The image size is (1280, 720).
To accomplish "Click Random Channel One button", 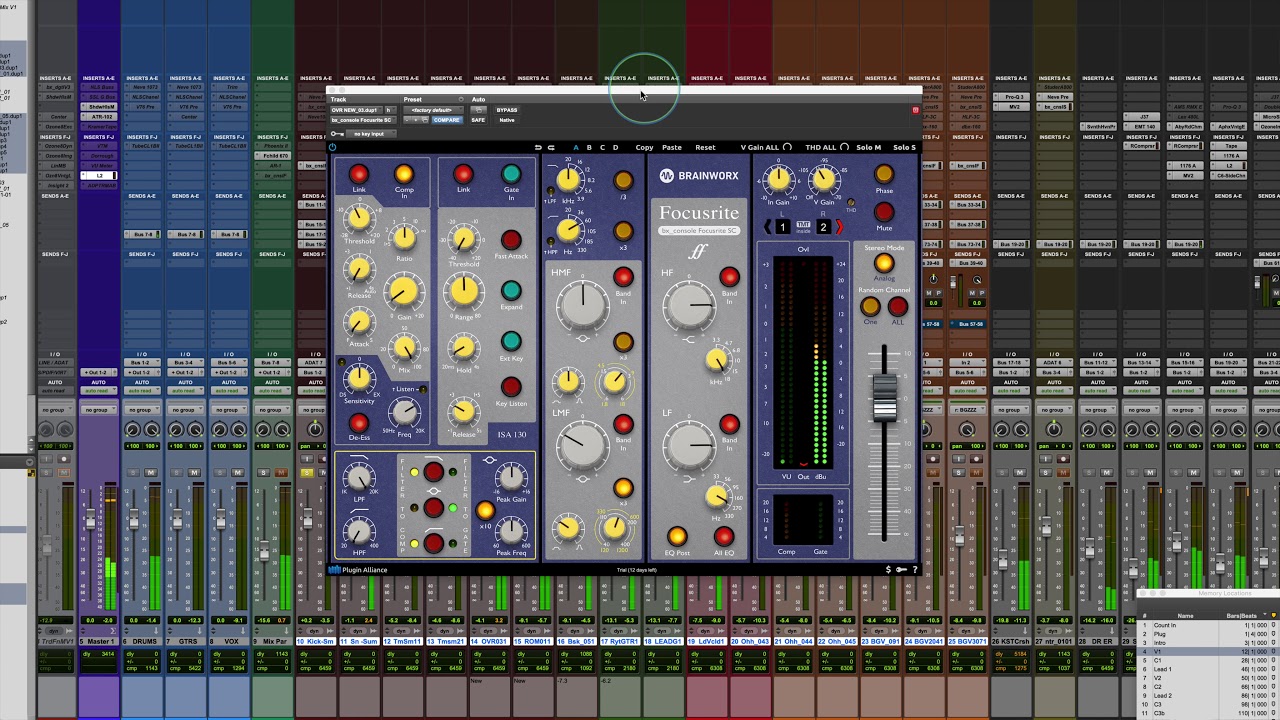I will coord(871,307).
